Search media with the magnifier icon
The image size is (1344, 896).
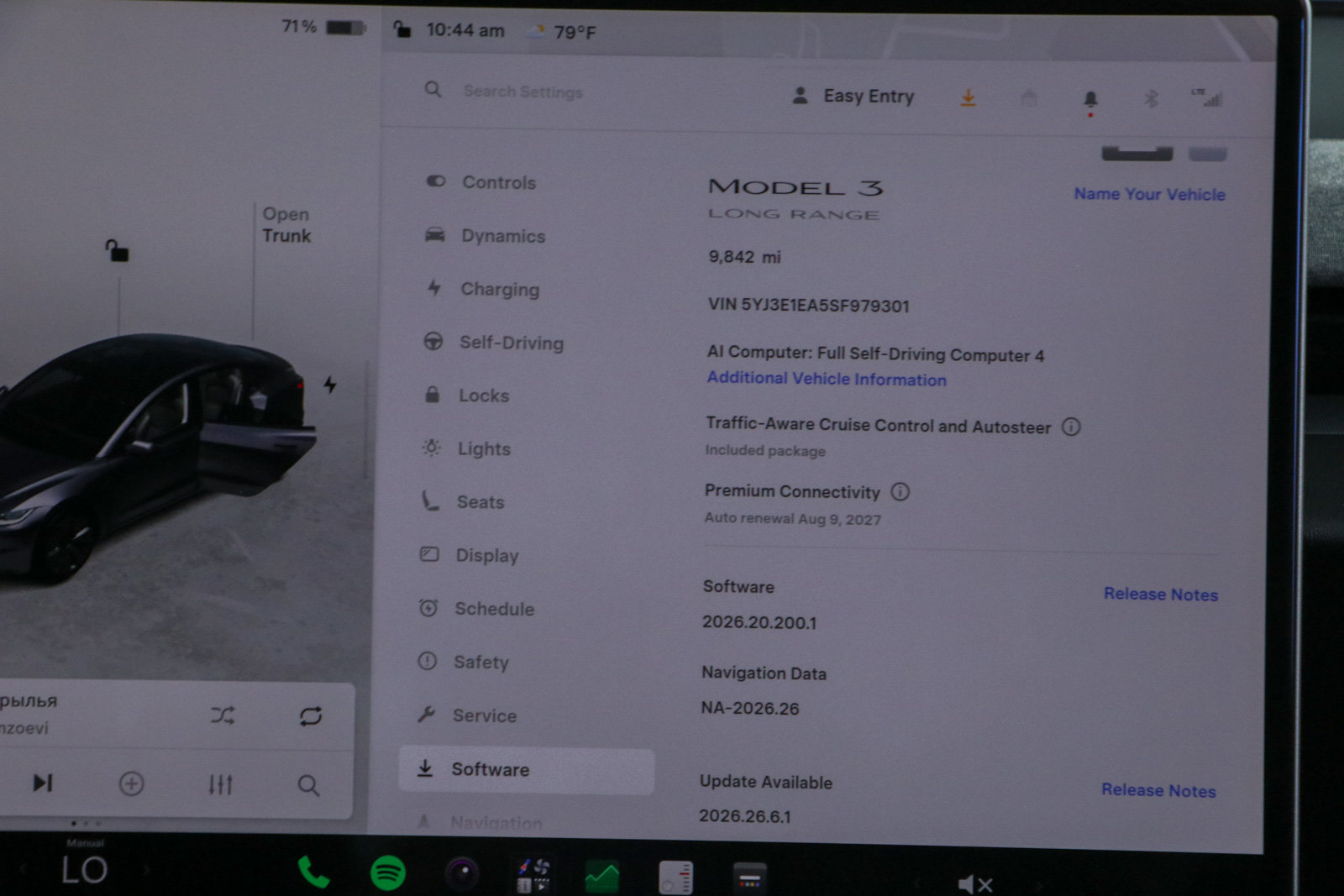click(308, 785)
